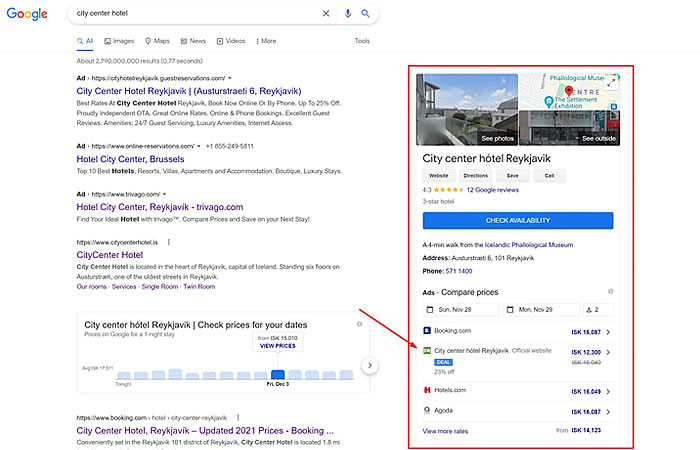Open the Twin Room sitelink

tap(199, 287)
